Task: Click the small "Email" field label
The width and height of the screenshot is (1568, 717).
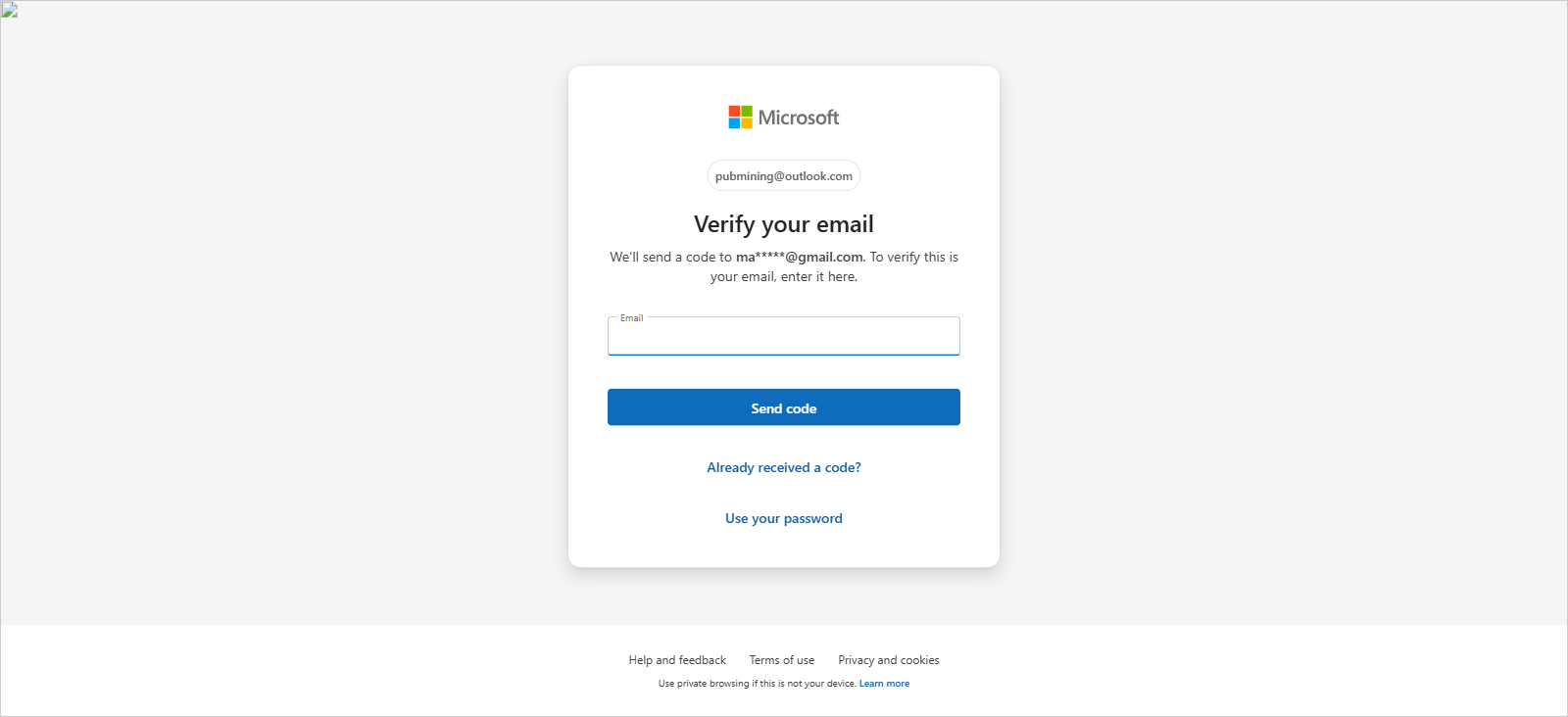Action: (631, 318)
